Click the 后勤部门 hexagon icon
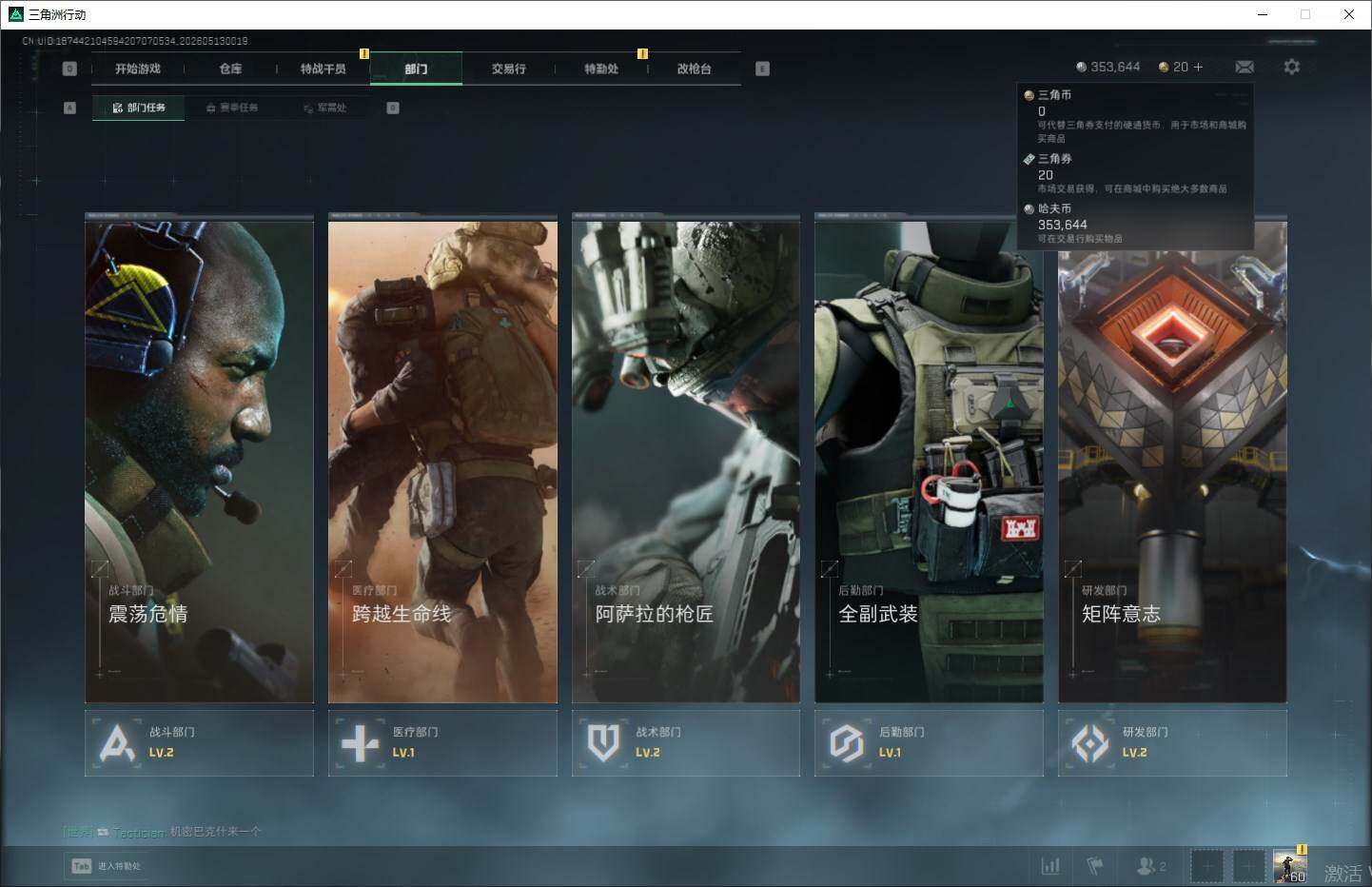This screenshot has height=887, width=1372. click(x=847, y=743)
